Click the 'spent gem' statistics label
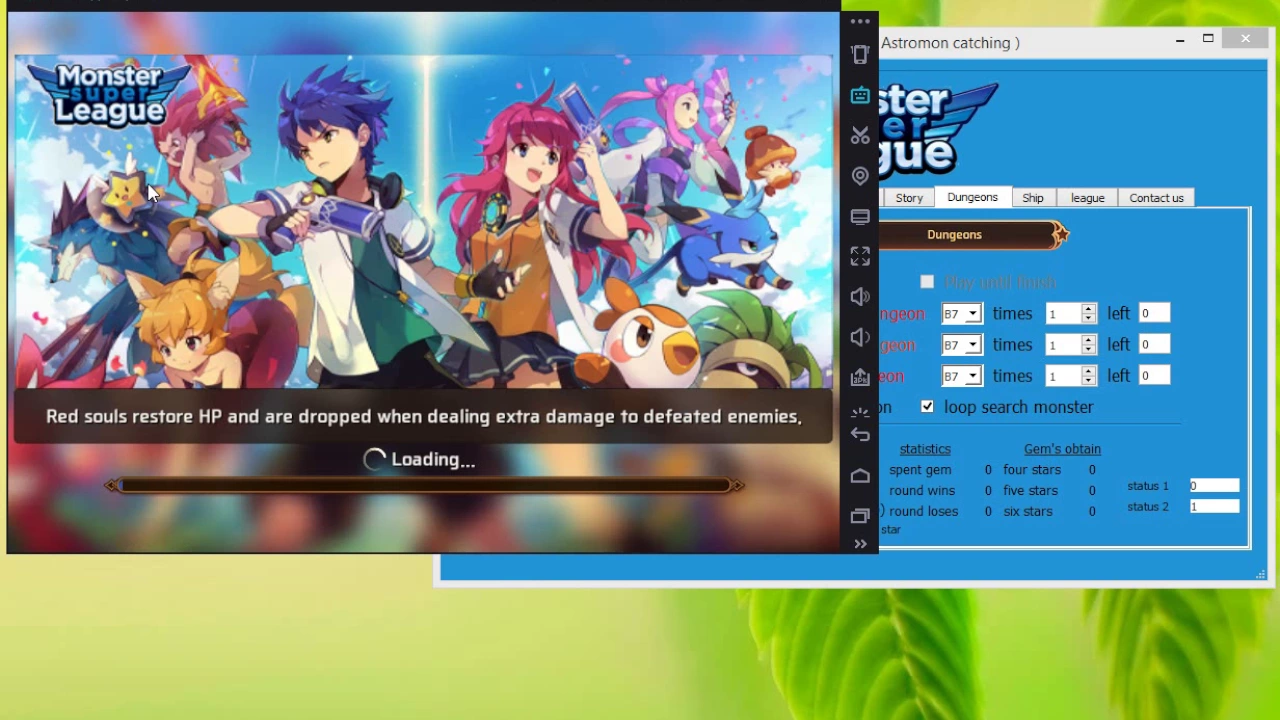This screenshot has height=720, width=1280. point(920,470)
